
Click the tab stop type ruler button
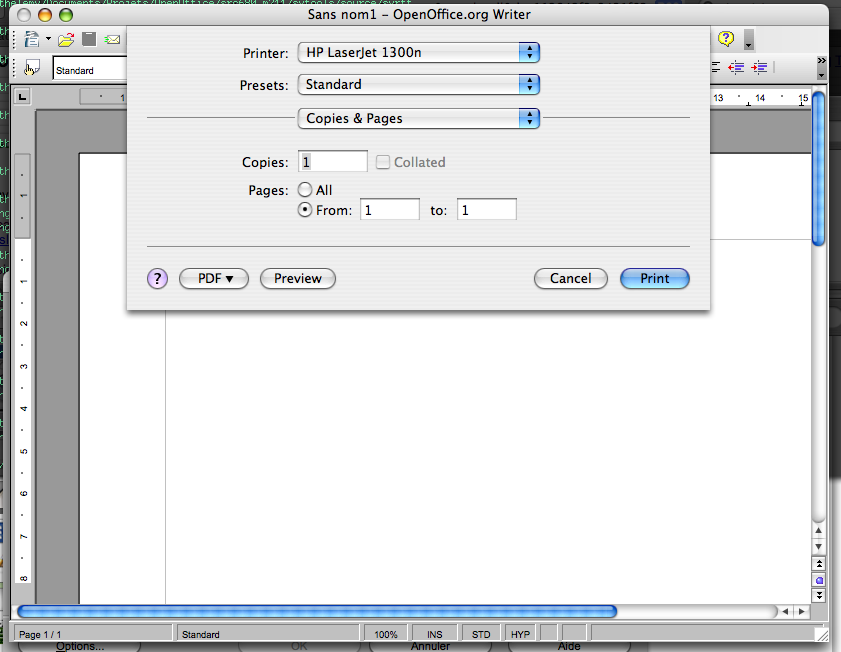click(22, 97)
